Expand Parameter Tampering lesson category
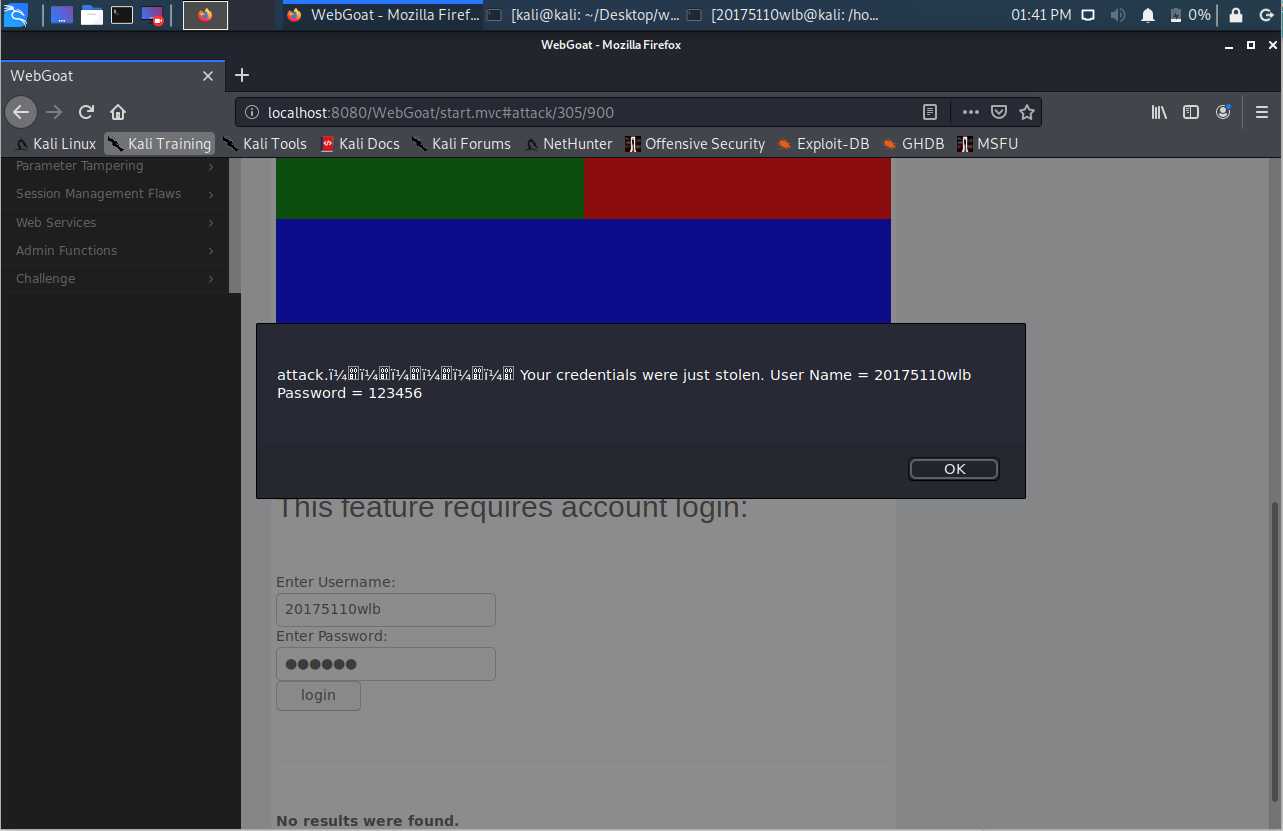The width and height of the screenshot is (1283, 831). click(115, 166)
